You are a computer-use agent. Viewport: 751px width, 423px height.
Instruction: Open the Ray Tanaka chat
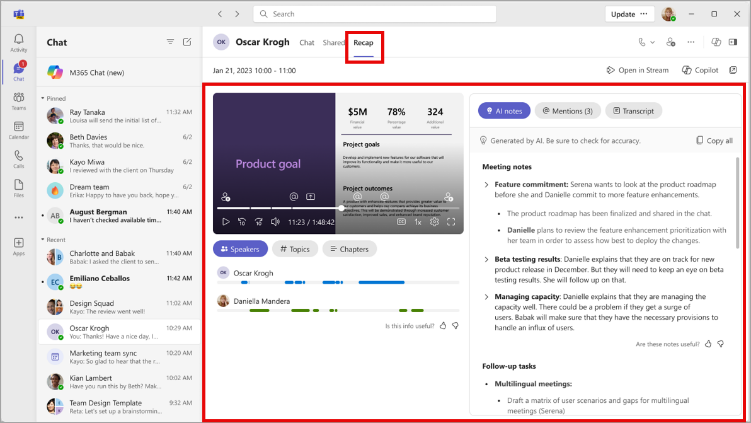coord(119,116)
